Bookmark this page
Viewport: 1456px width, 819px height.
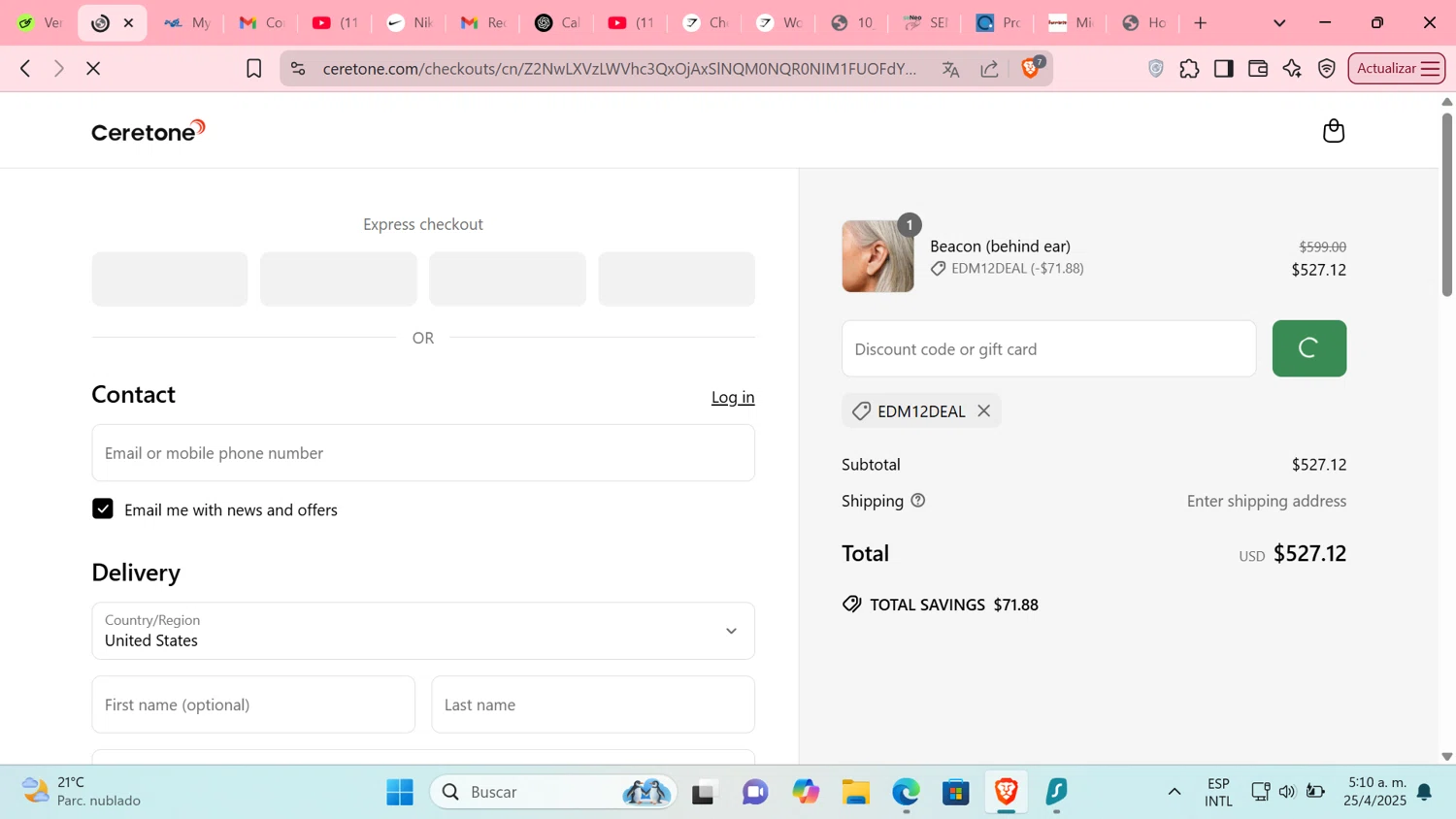coord(254,68)
